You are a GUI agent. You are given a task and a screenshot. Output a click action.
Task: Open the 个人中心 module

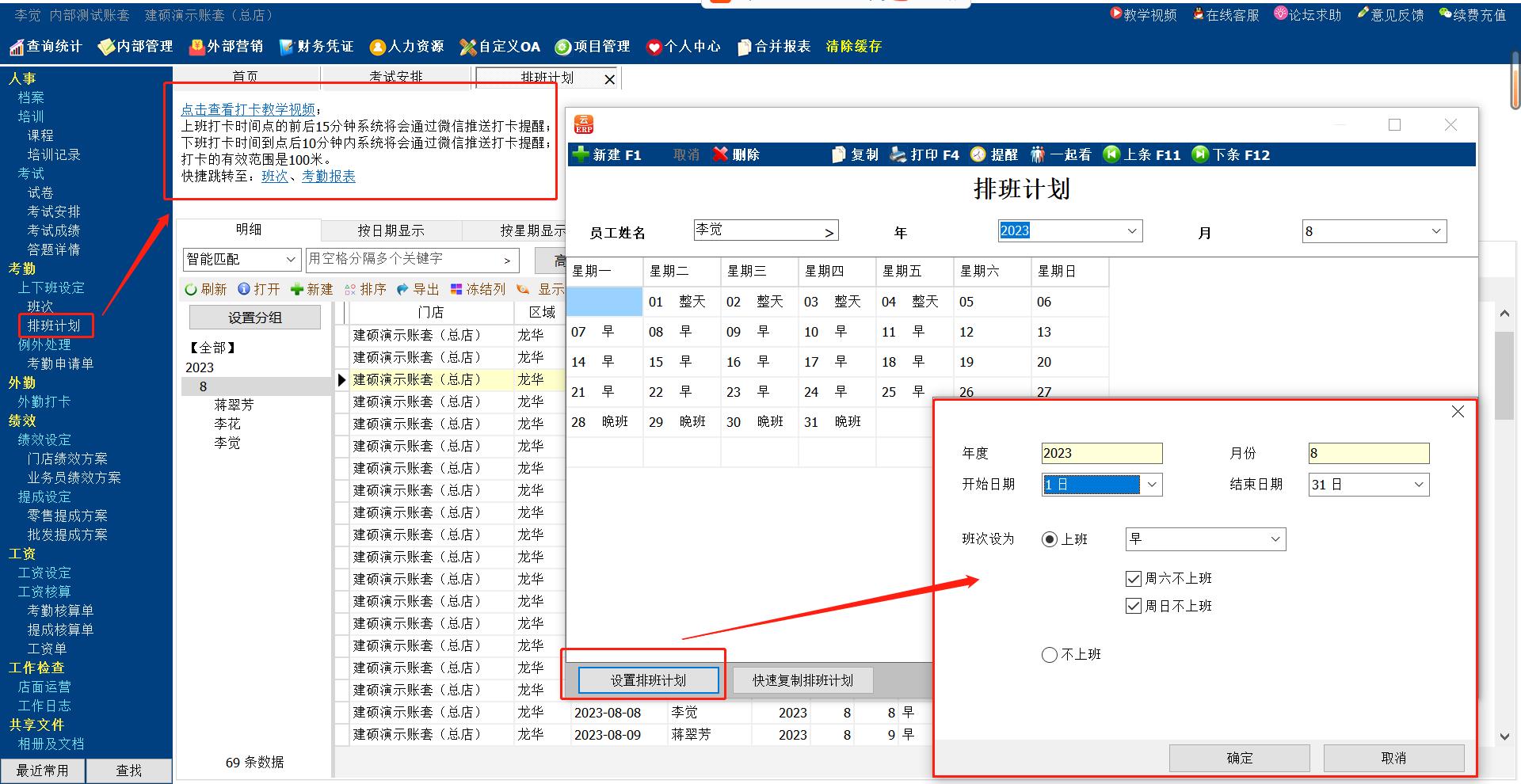683,47
